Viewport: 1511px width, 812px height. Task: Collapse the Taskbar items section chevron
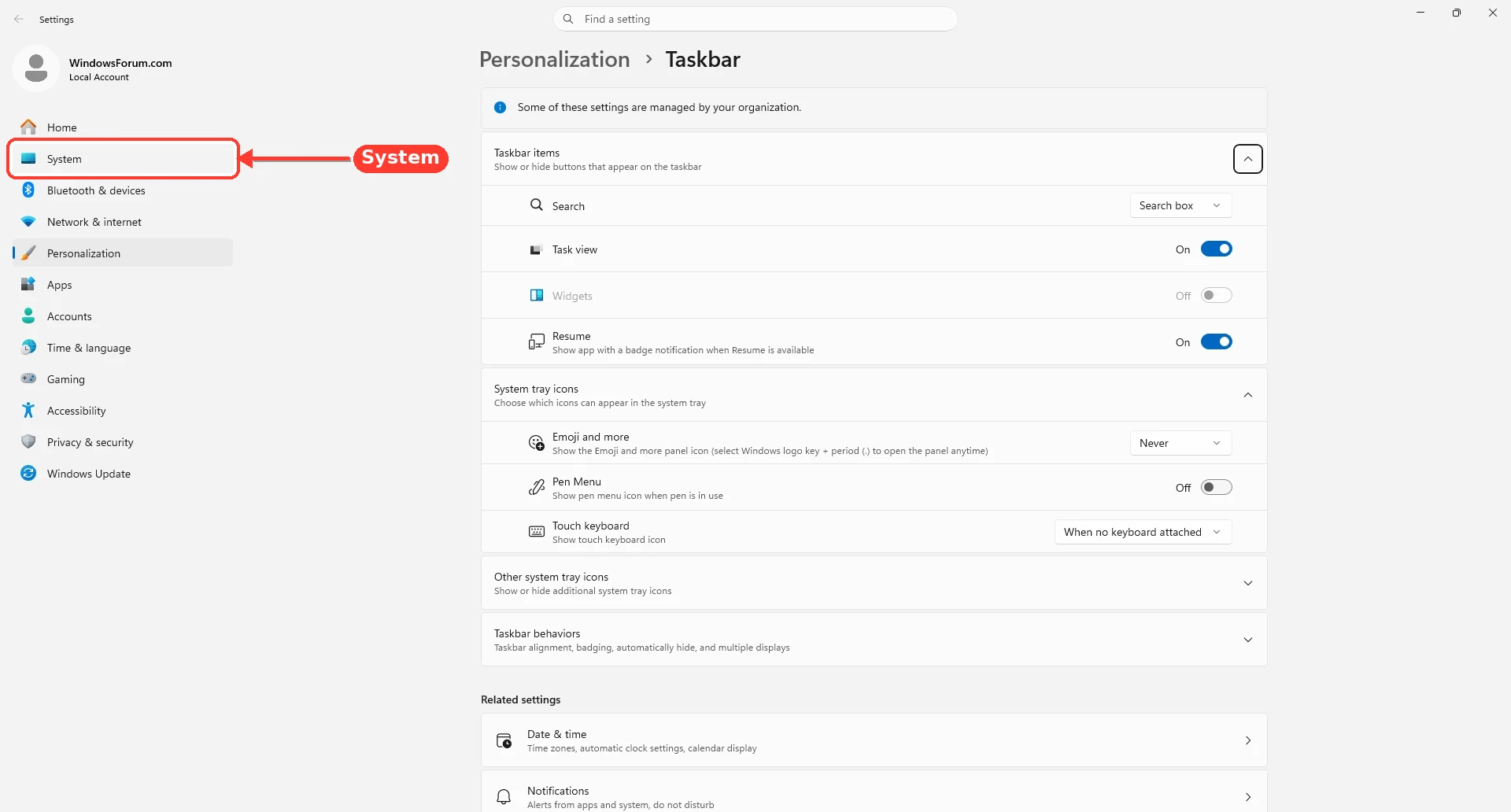click(x=1248, y=159)
